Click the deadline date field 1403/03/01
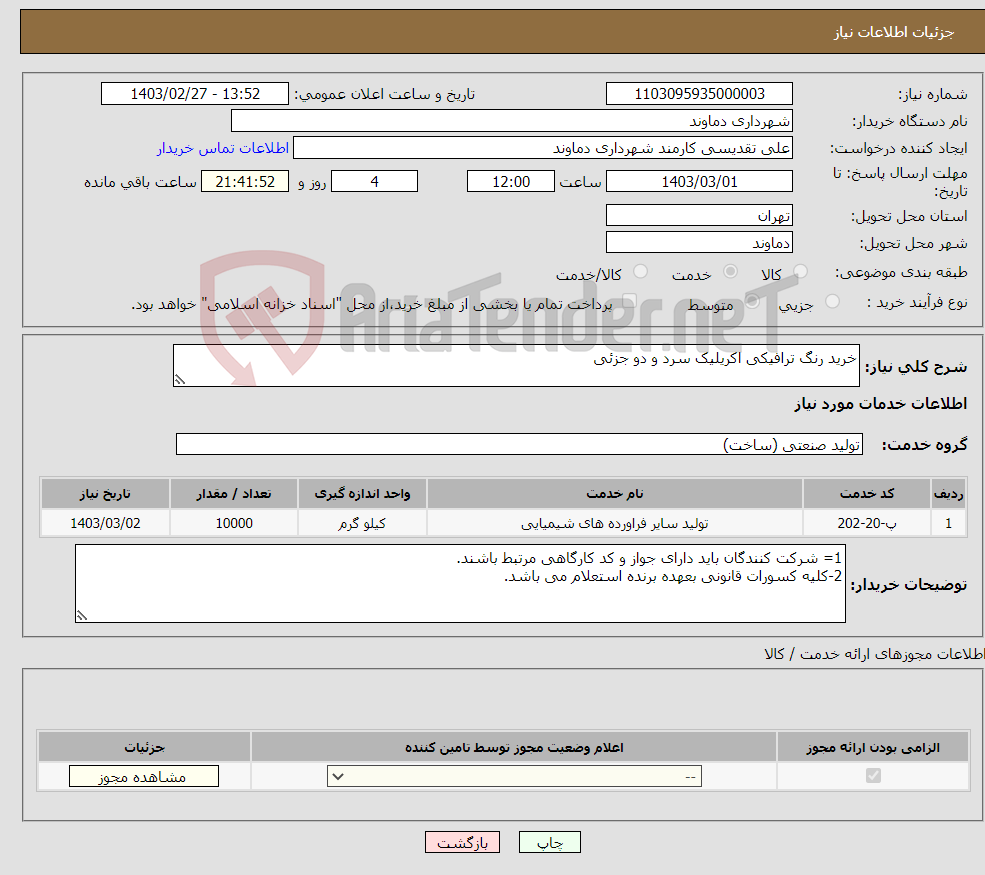This screenshot has height=875, width=985. [x=699, y=182]
